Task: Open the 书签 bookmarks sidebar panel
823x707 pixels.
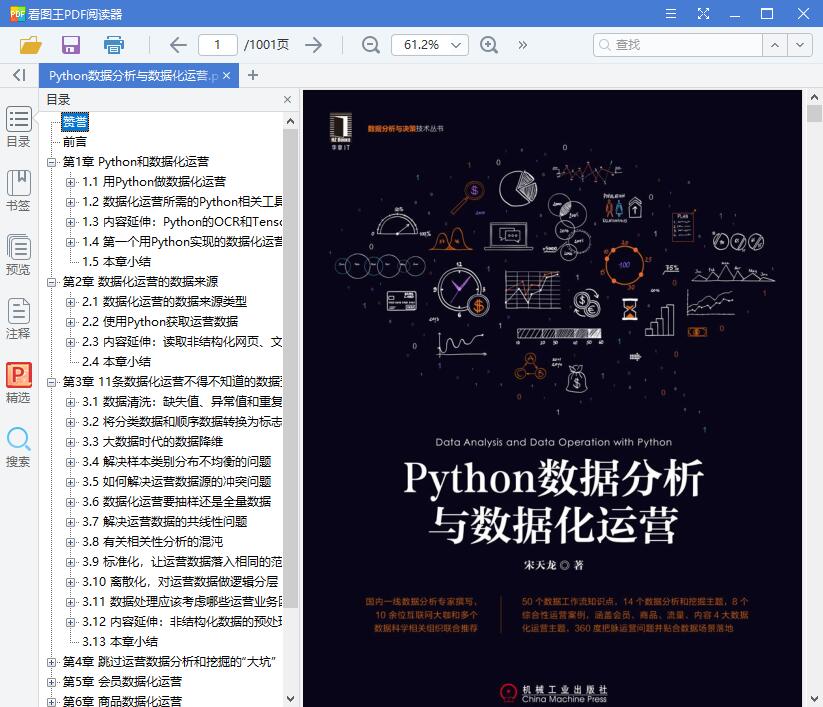Action: (x=18, y=191)
